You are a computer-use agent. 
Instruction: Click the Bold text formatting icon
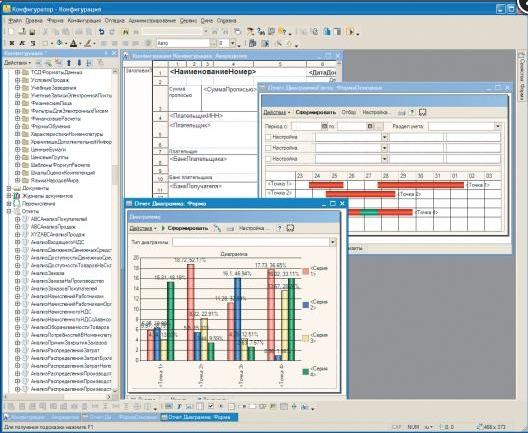point(12,43)
